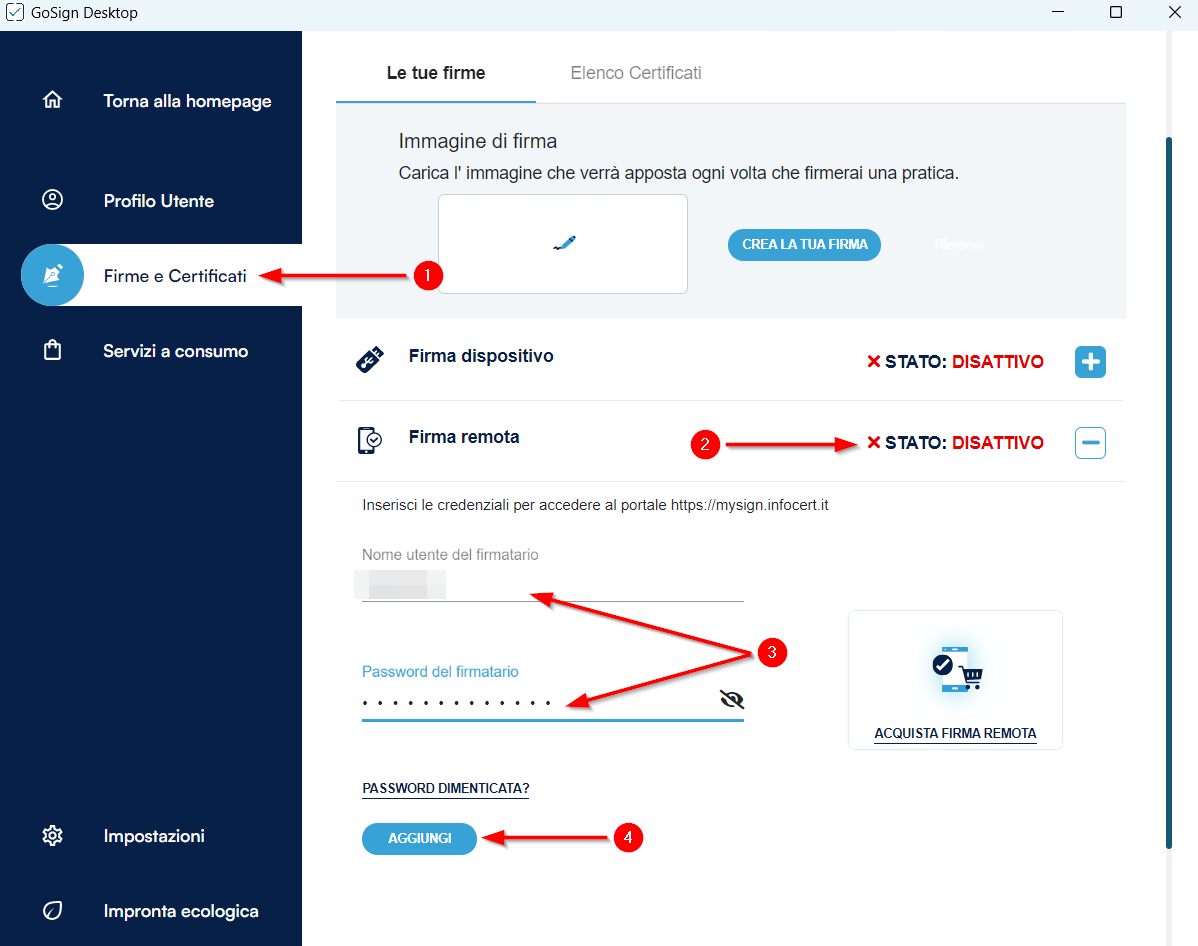
Task: Collapse Firma remota with minus button
Action: click(x=1090, y=442)
